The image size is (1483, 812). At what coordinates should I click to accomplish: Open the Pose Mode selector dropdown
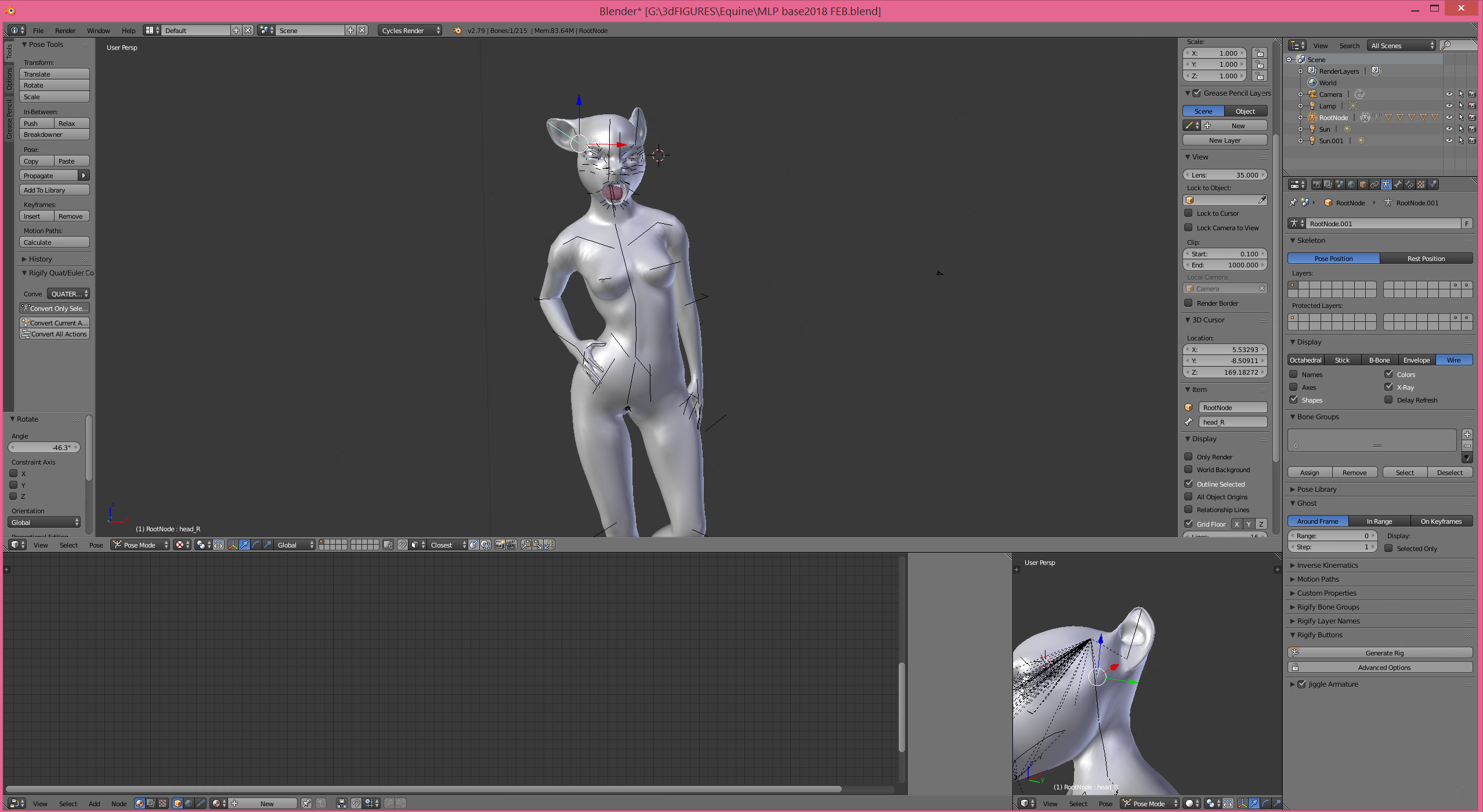(140, 545)
